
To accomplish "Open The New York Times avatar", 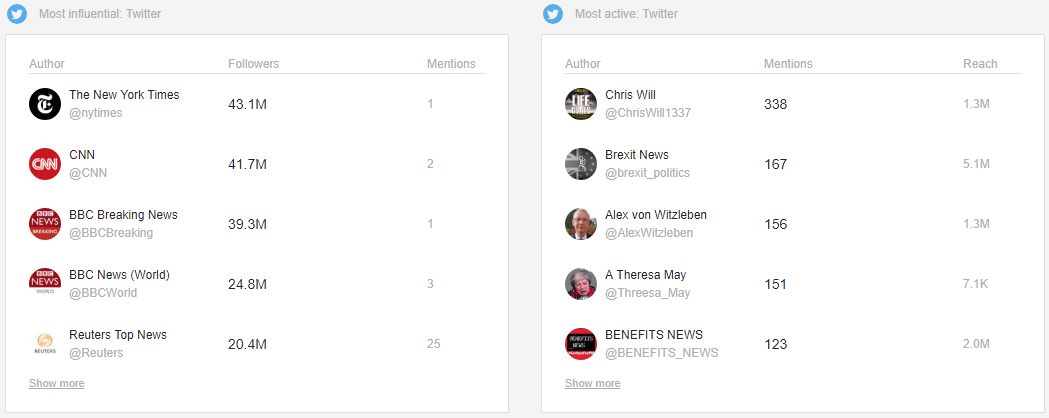I will point(45,104).
